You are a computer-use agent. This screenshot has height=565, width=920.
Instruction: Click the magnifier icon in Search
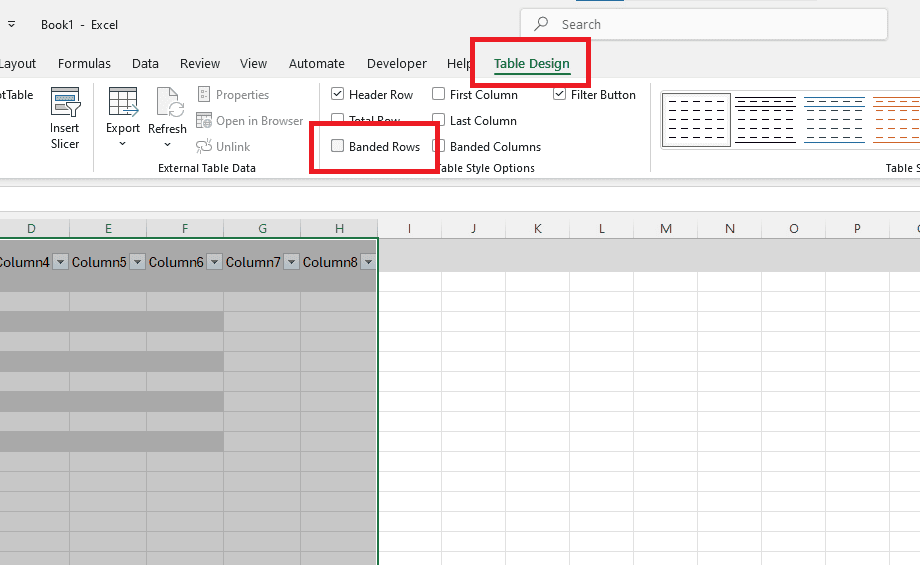[541, 24]
